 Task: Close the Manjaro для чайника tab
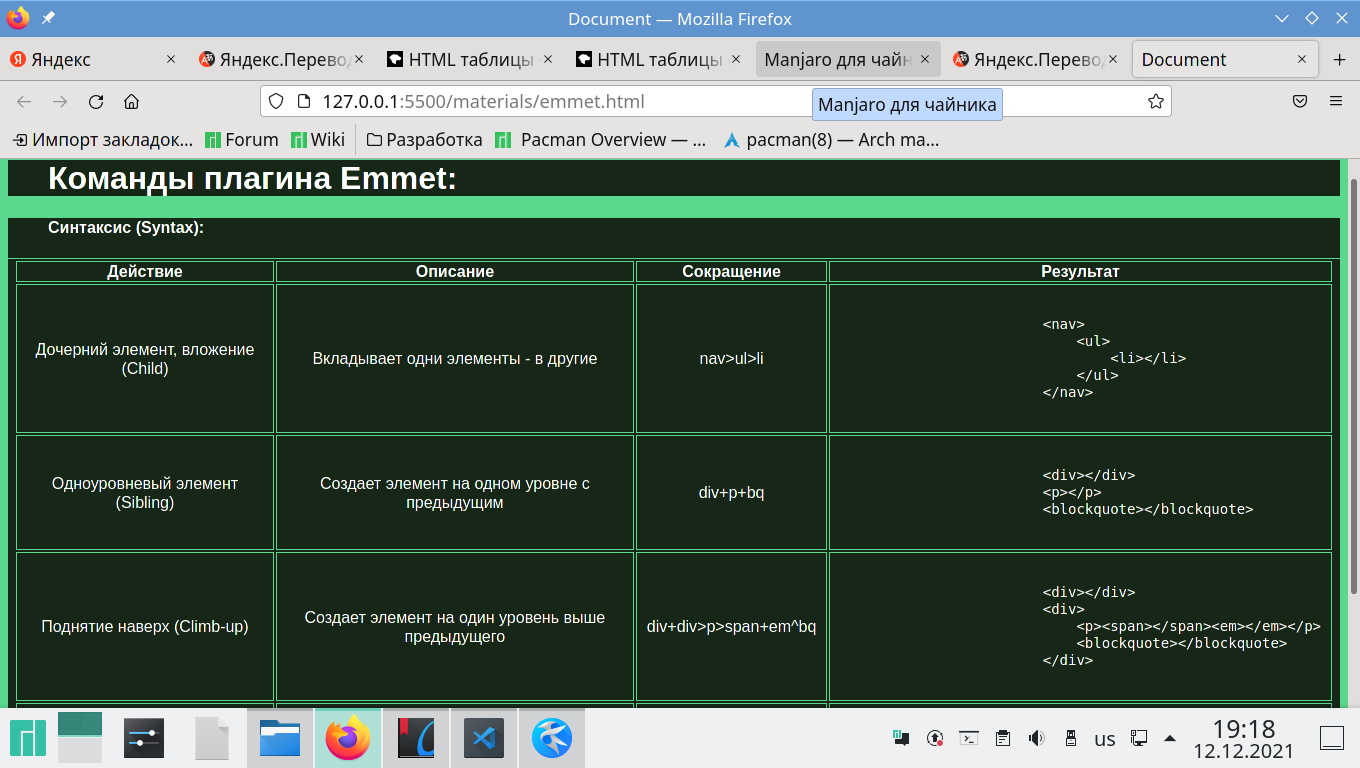click(x=925, y=60)
